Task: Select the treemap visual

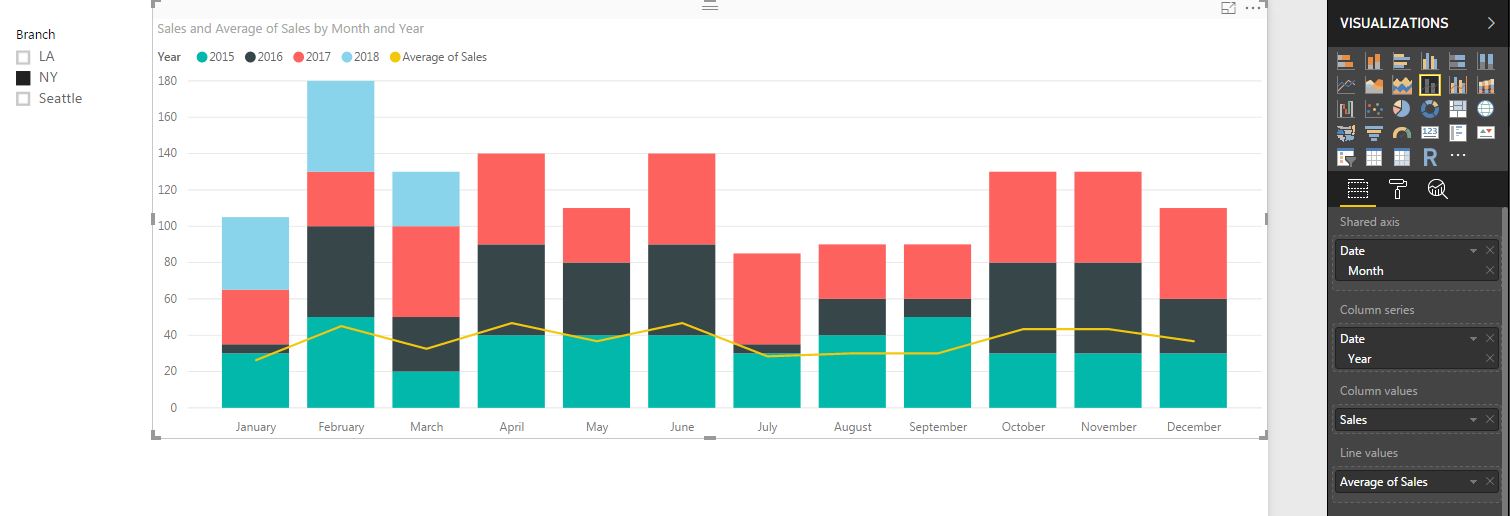Action: pos(1458,109)
